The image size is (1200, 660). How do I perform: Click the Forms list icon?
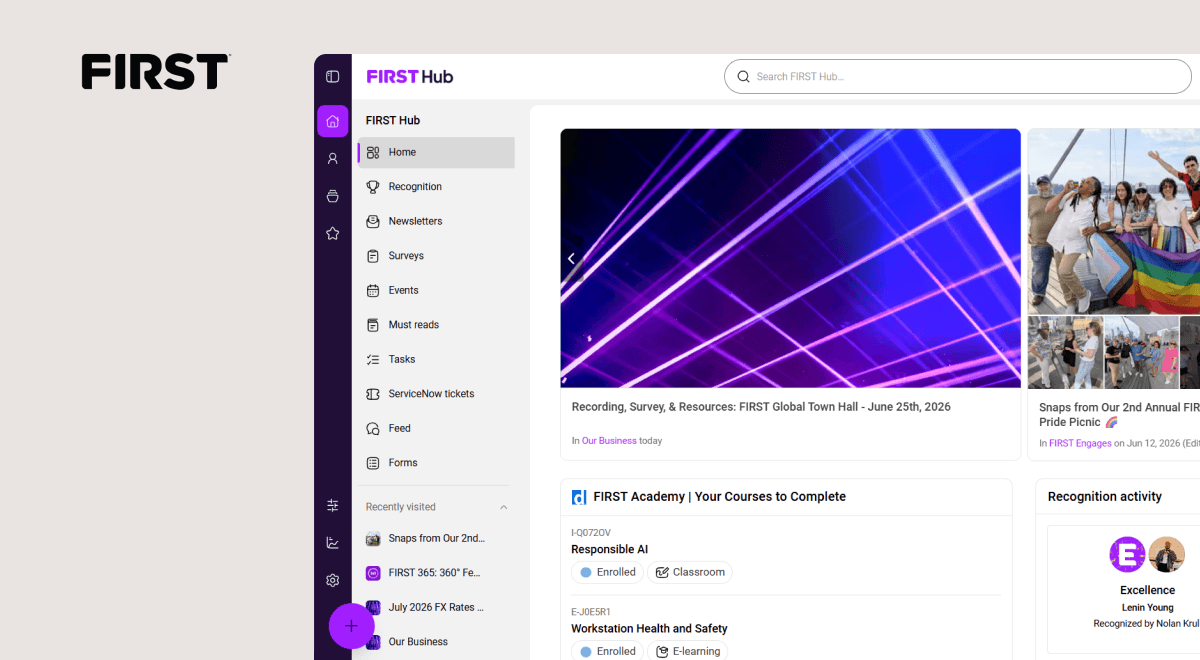click(373, 463)
